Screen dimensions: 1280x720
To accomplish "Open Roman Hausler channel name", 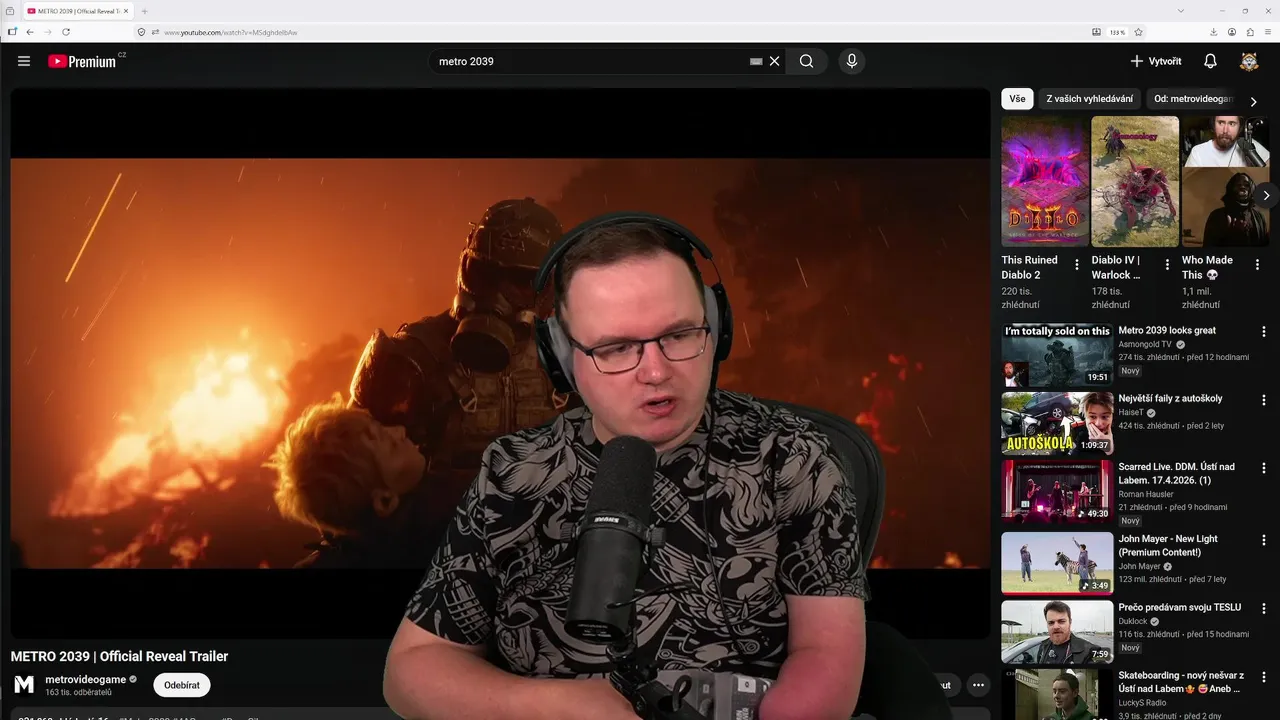I will pyautogui.click(x=1145, y=493).
